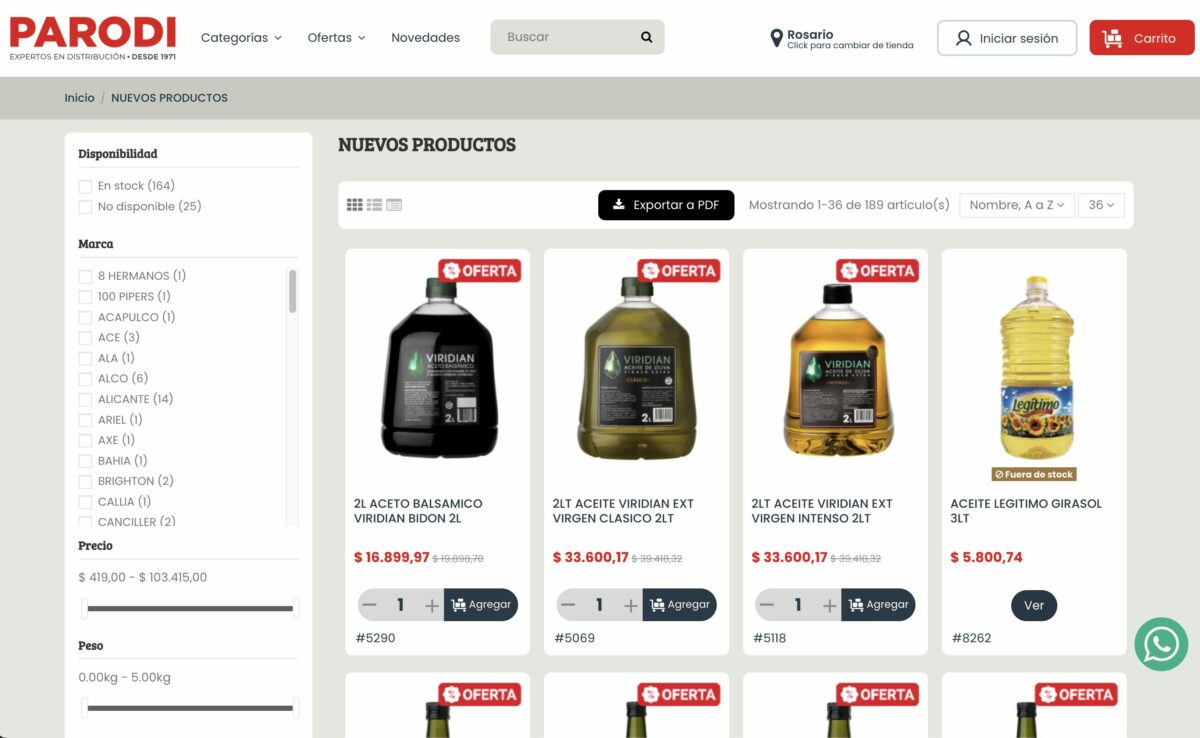The height and width of the screenshot is (738, 1200).
Task: Enable the En stock availability filter
Action: (85, 186)
